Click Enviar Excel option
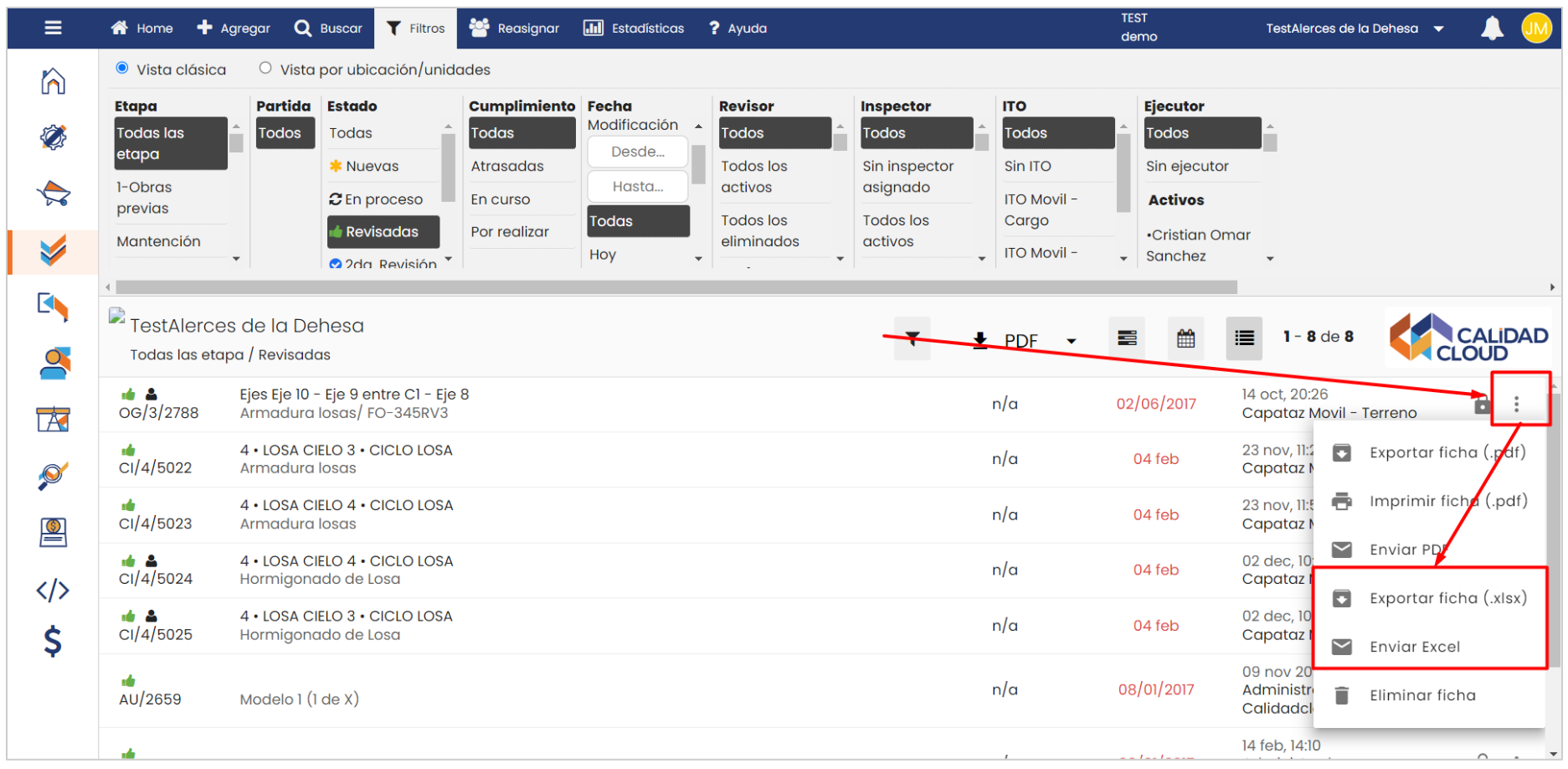 pos(1414,647)
